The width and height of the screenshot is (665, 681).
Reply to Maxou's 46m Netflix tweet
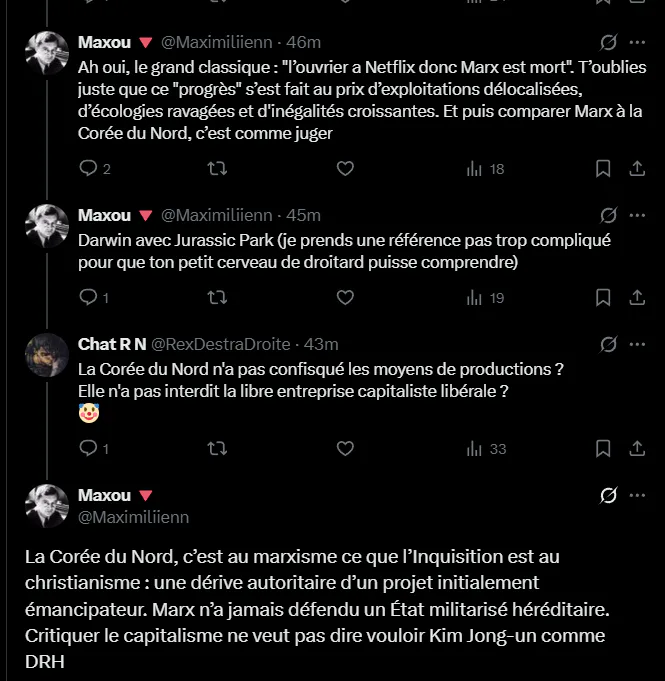(x=95, y=169)
